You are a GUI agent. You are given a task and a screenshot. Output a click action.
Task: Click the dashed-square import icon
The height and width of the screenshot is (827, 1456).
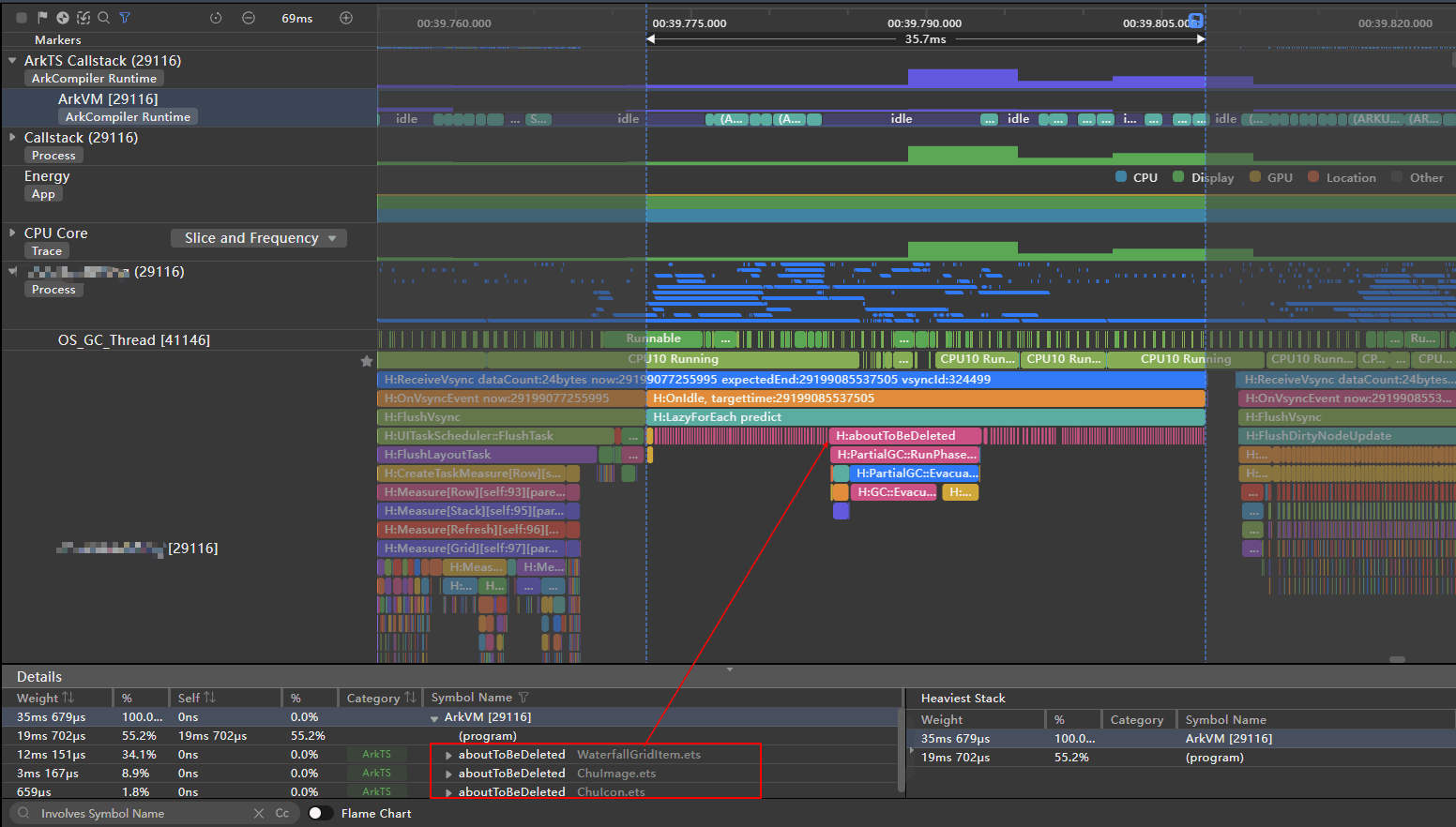click(x=83, y=18)
